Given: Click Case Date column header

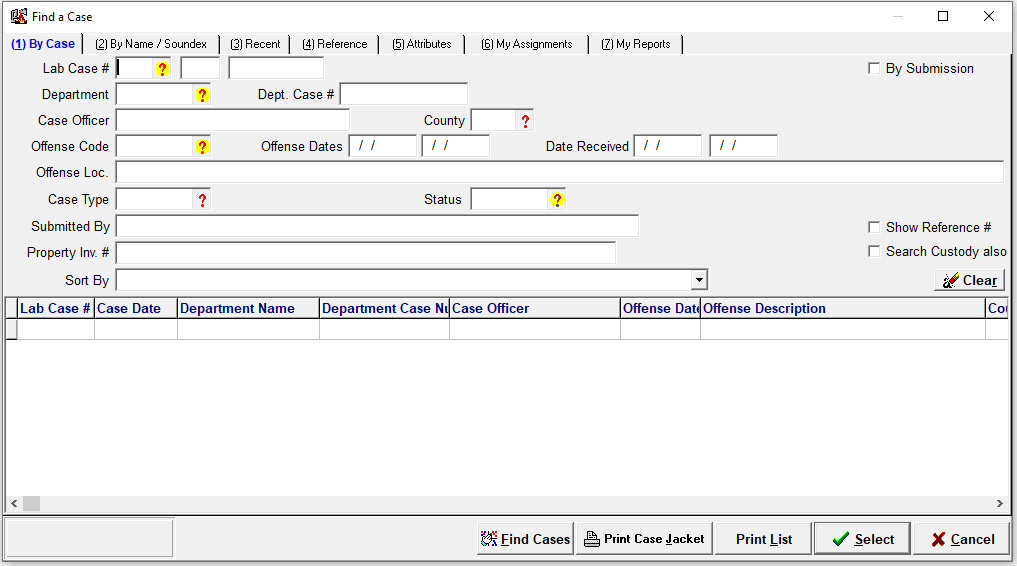Looking at the screenshot, I should pos(136,309).
